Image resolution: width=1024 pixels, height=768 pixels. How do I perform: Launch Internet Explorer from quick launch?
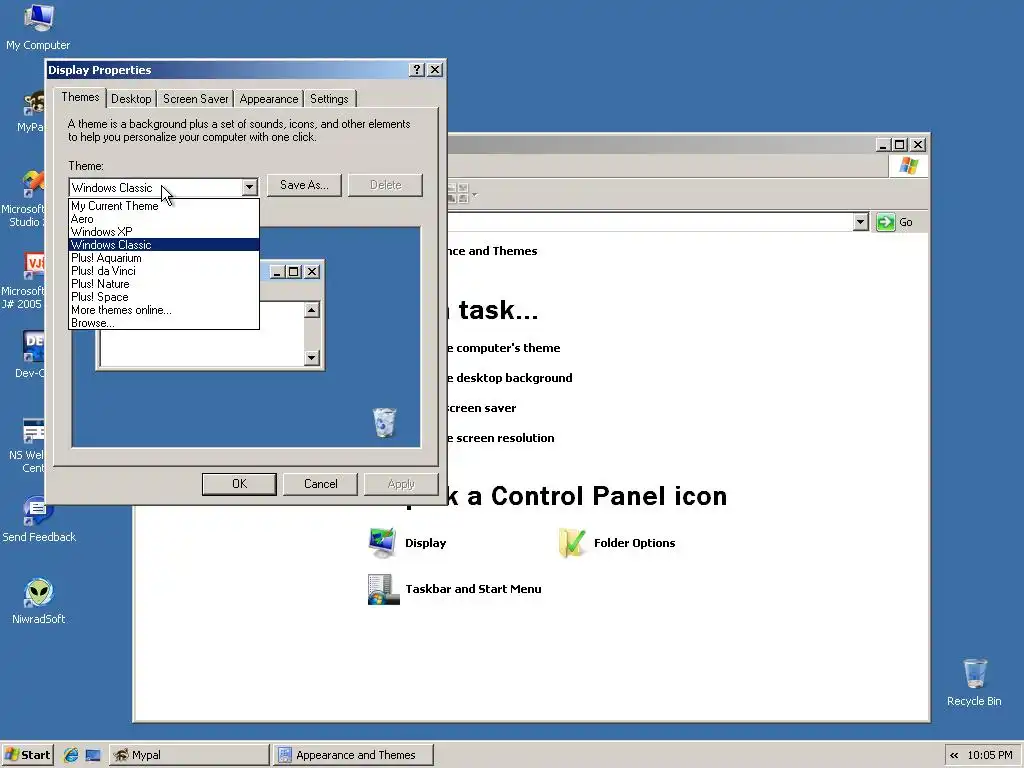coord(71,755)
